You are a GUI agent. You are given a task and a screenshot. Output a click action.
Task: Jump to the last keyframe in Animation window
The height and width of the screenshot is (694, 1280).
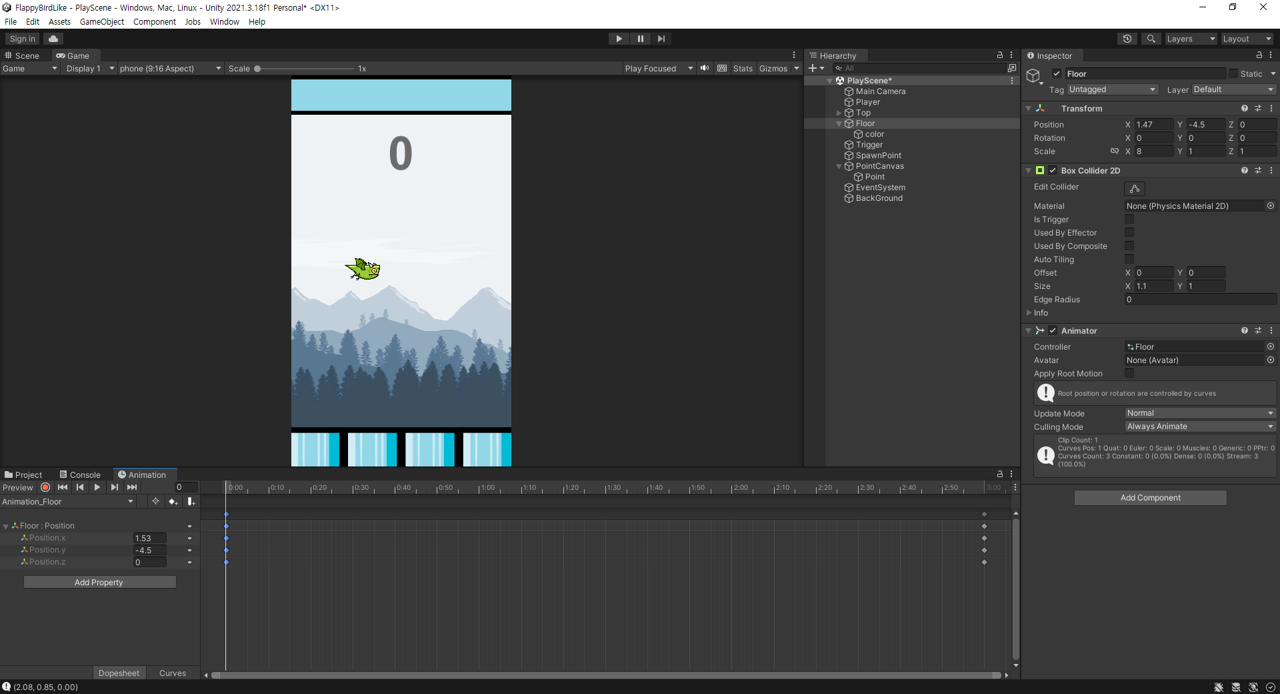tap(132, 488)
